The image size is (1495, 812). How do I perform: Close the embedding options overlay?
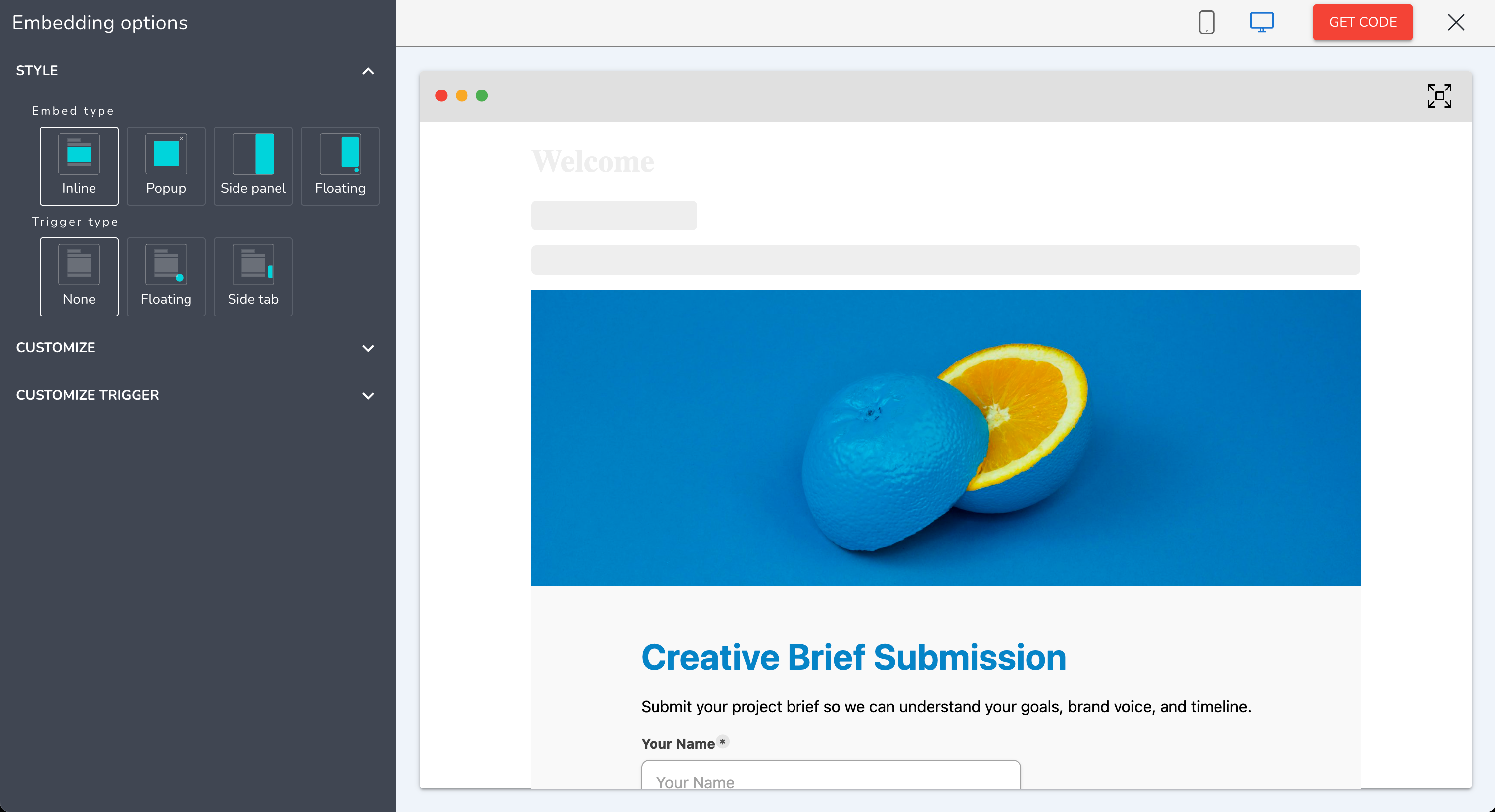[1457, 22]
